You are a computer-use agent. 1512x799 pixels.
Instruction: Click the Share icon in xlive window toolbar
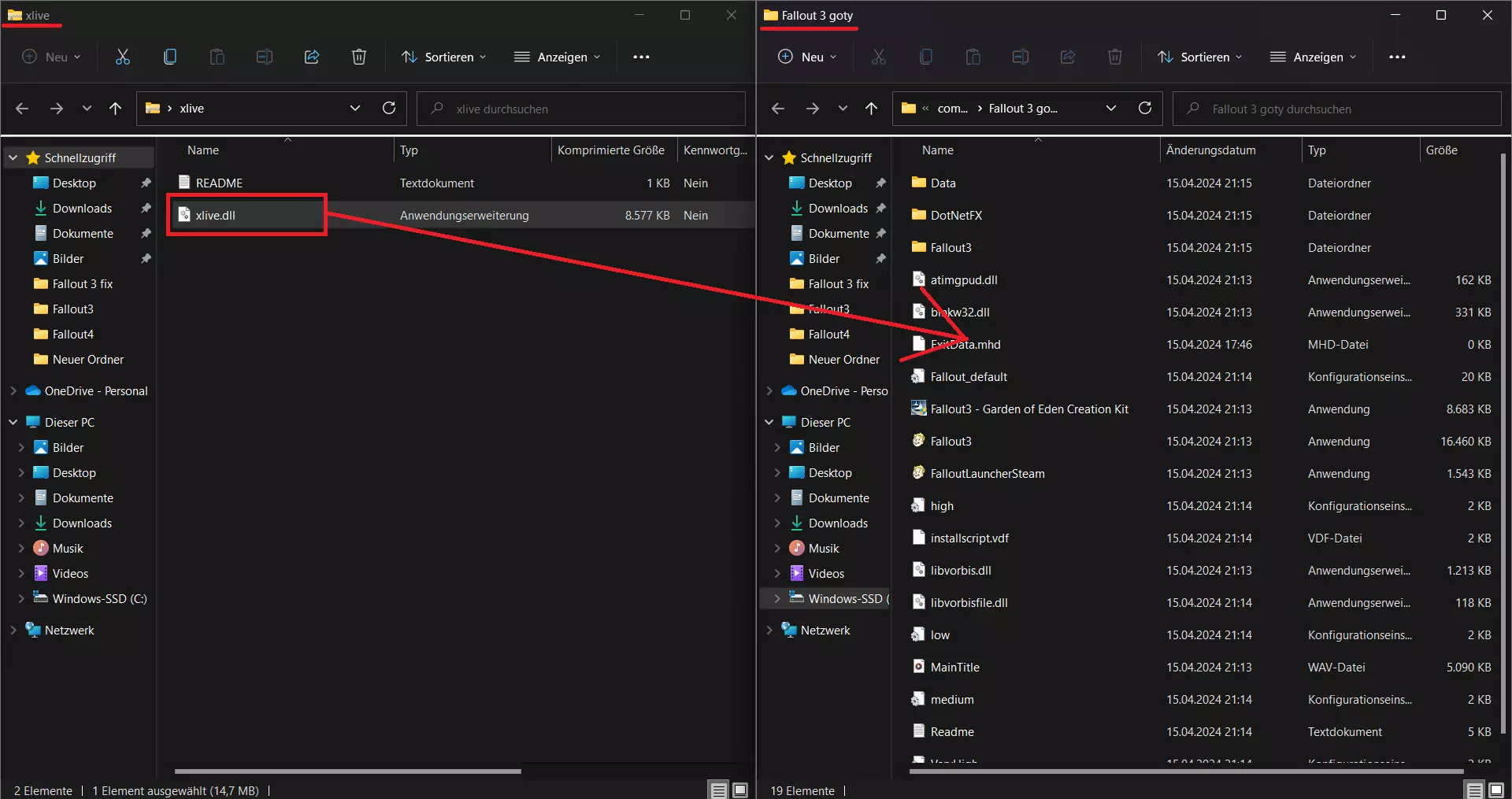coord(312,57)
